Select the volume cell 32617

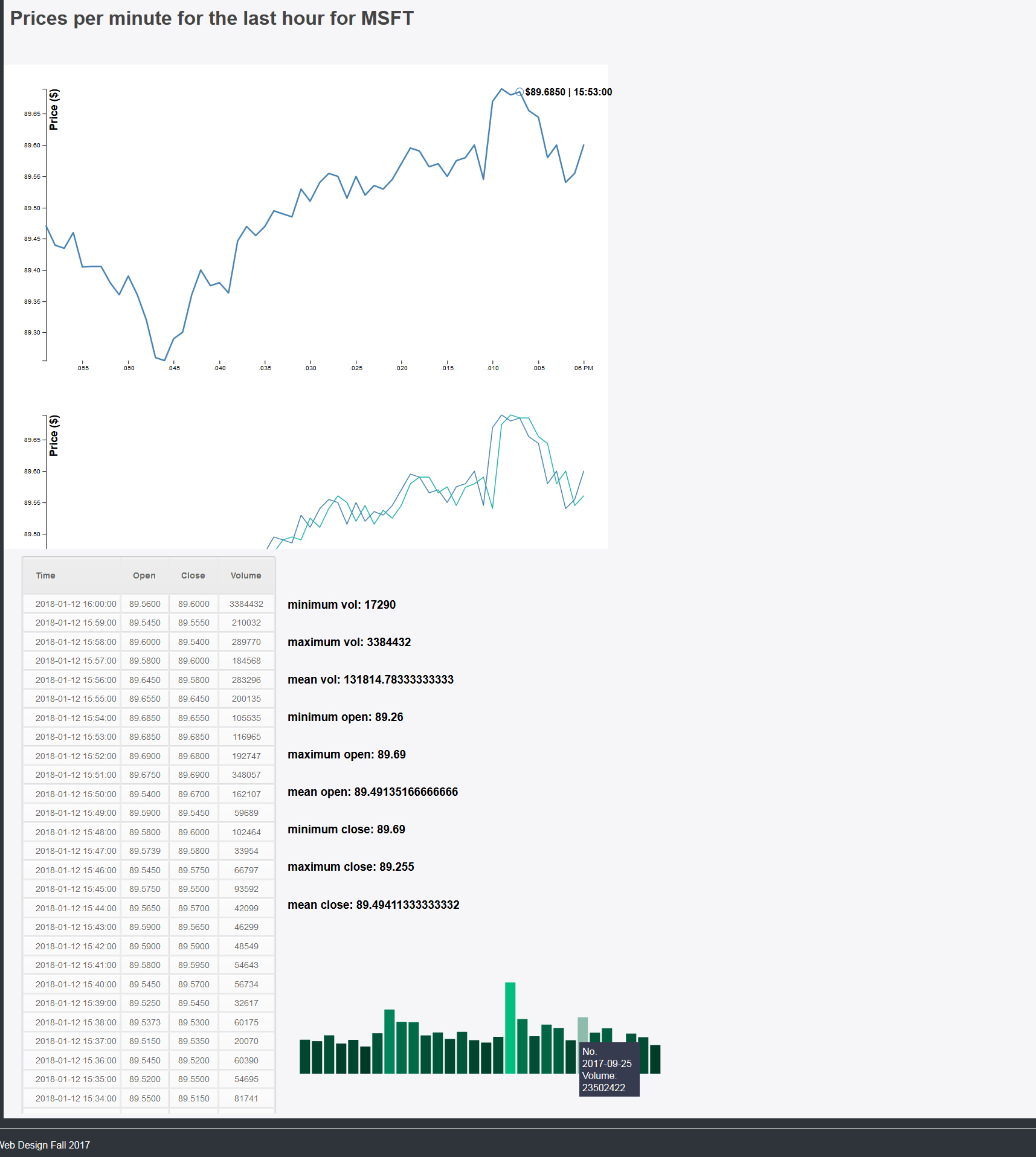tap(246, 1003)
